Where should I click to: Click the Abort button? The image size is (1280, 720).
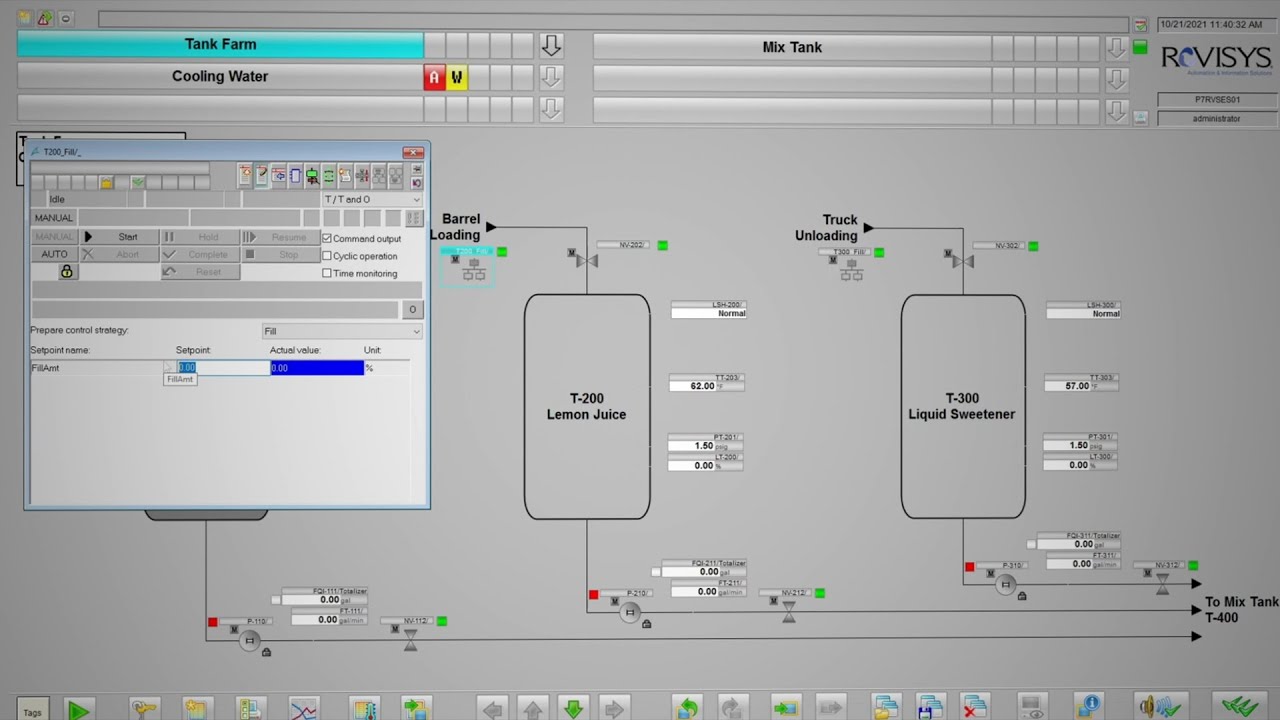(x=120, y=254)
